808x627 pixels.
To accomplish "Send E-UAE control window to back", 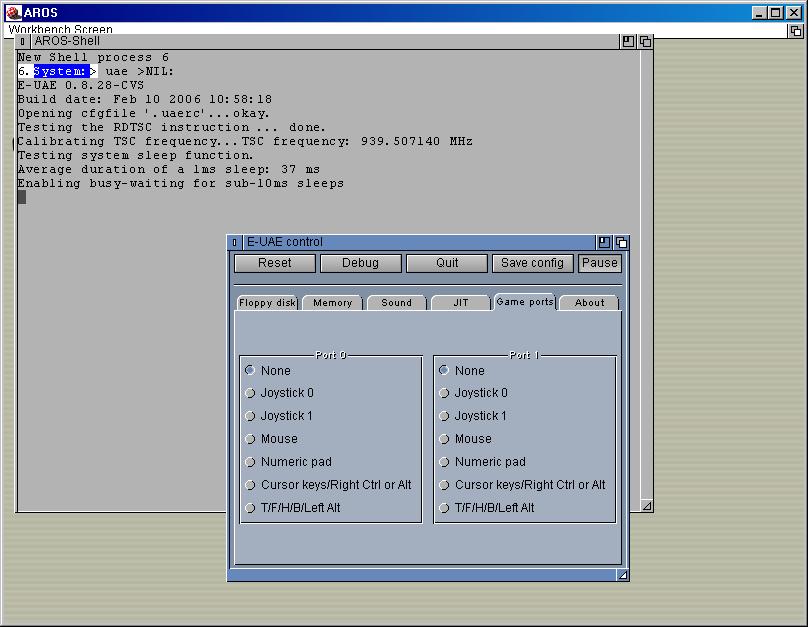I will (621, 242).
